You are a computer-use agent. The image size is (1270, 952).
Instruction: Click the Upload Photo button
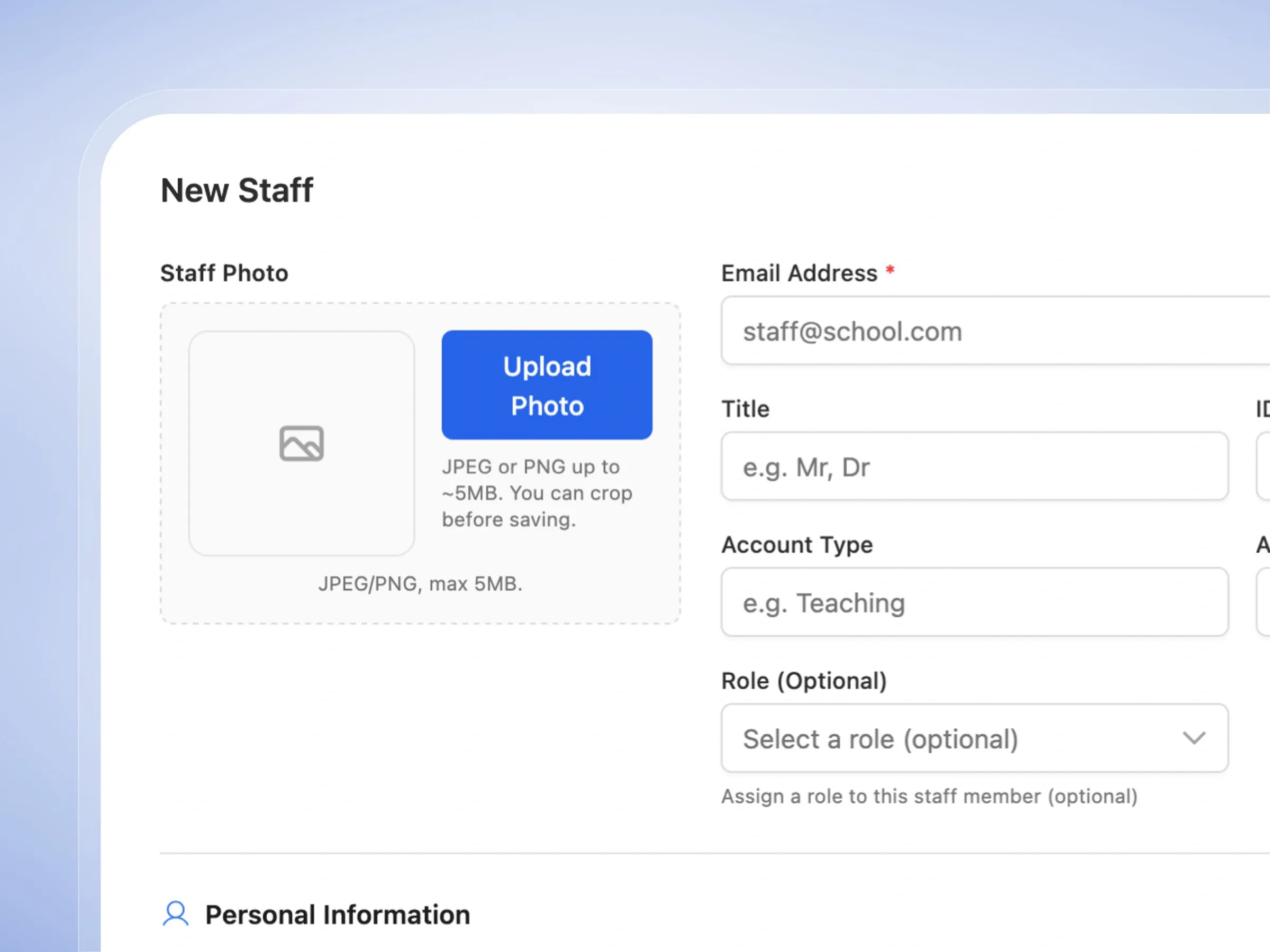pyautogui.click(x=547, y=385)
